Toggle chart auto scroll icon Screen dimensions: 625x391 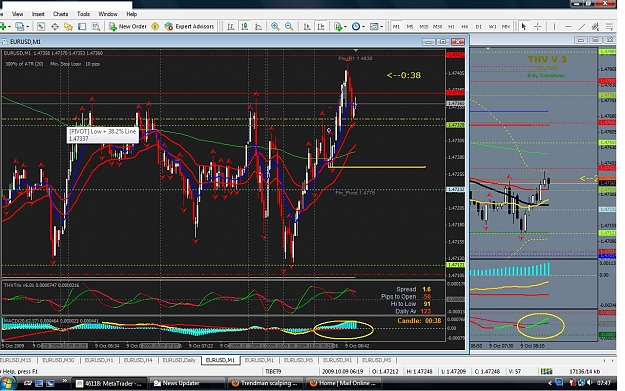click(307, 27)
